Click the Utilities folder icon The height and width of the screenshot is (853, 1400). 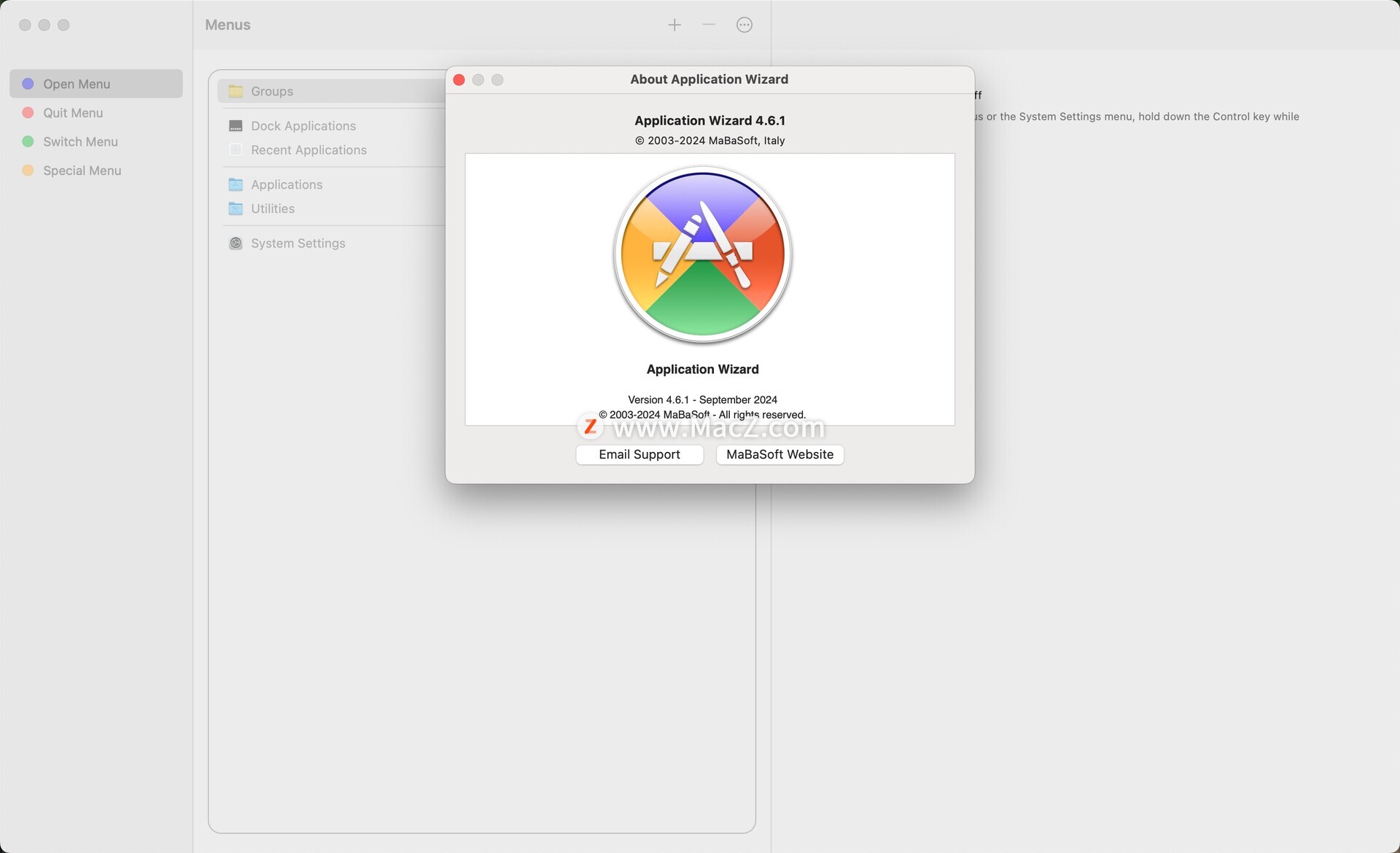[x=236, y=209]
